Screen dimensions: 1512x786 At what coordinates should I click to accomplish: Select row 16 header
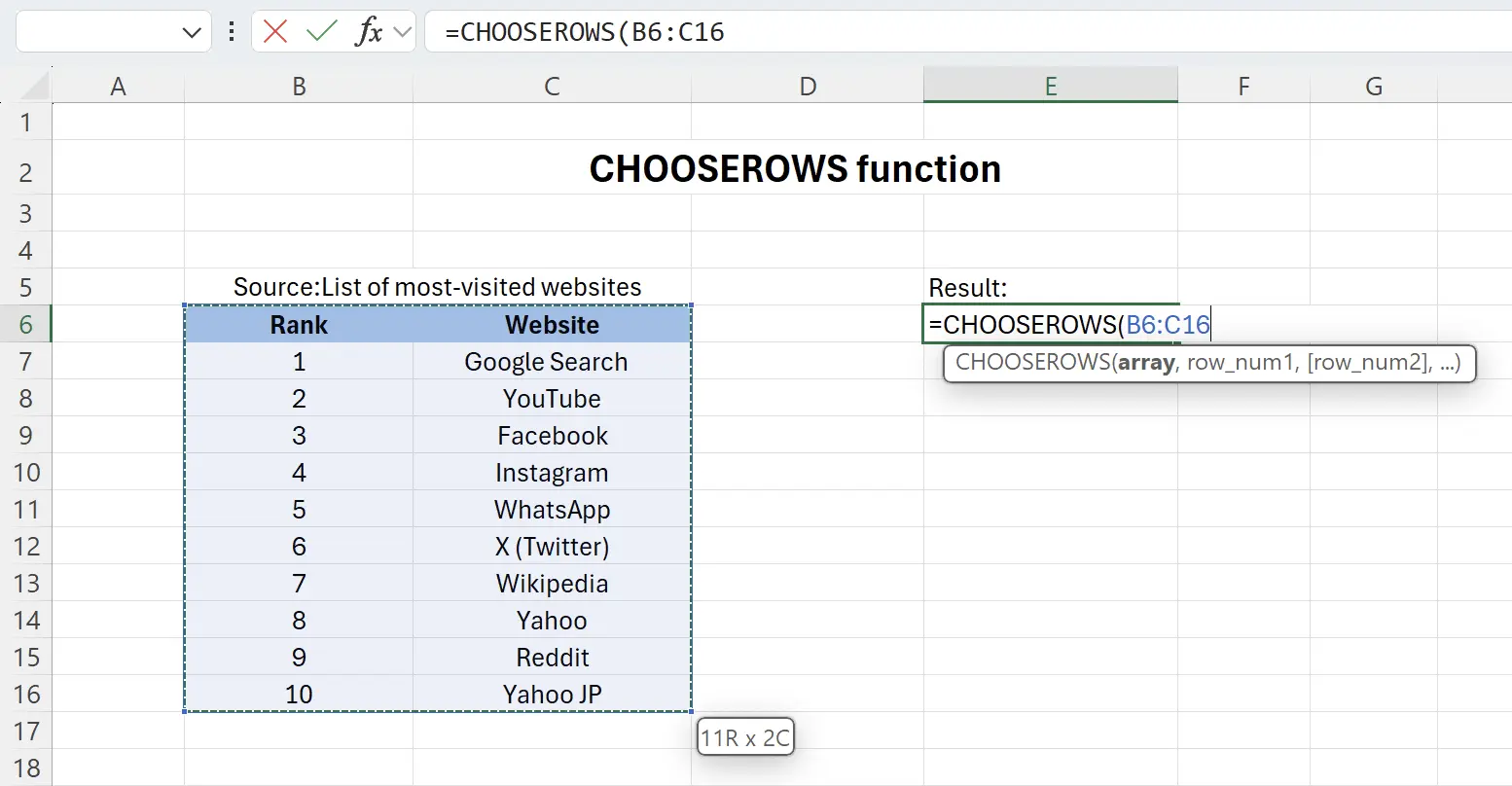point(27,694)
